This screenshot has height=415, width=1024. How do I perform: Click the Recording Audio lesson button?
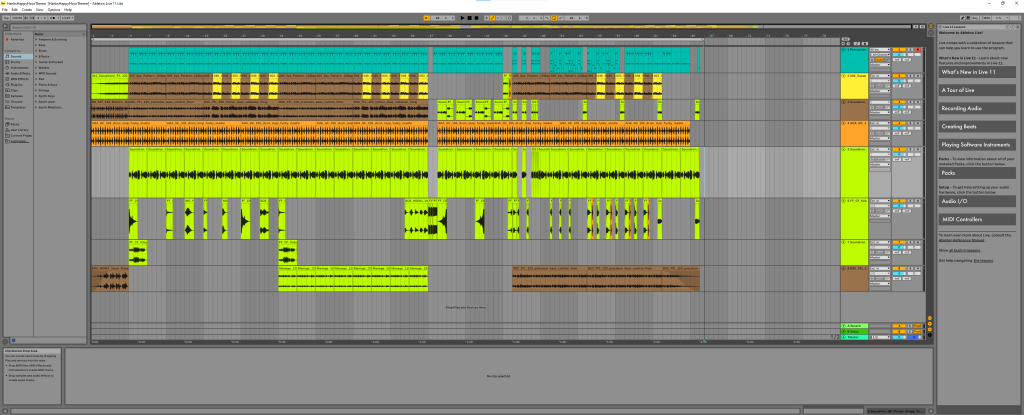point(979,108)
